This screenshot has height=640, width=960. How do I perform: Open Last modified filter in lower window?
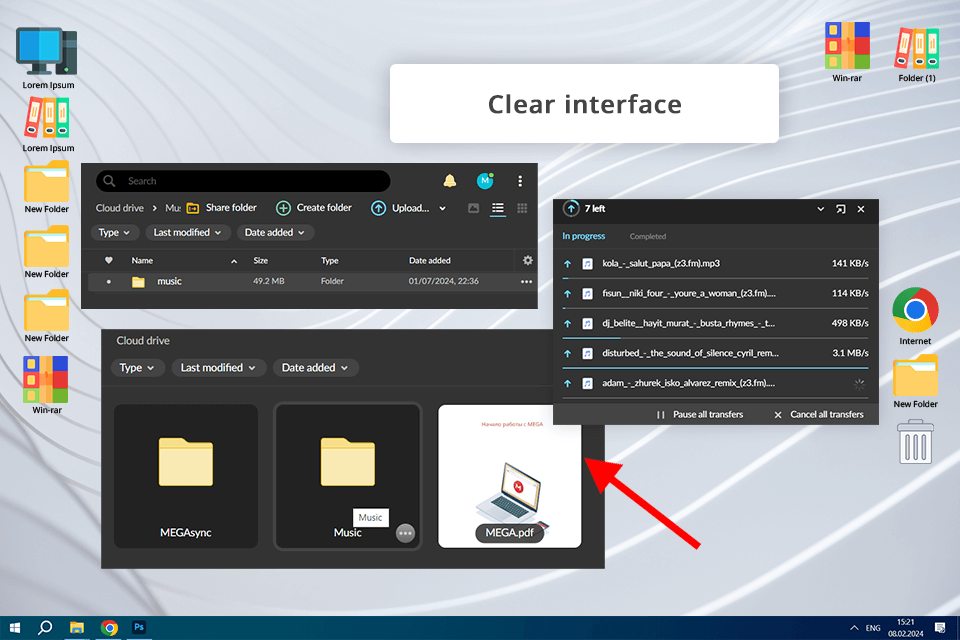[x=218, y=367]
